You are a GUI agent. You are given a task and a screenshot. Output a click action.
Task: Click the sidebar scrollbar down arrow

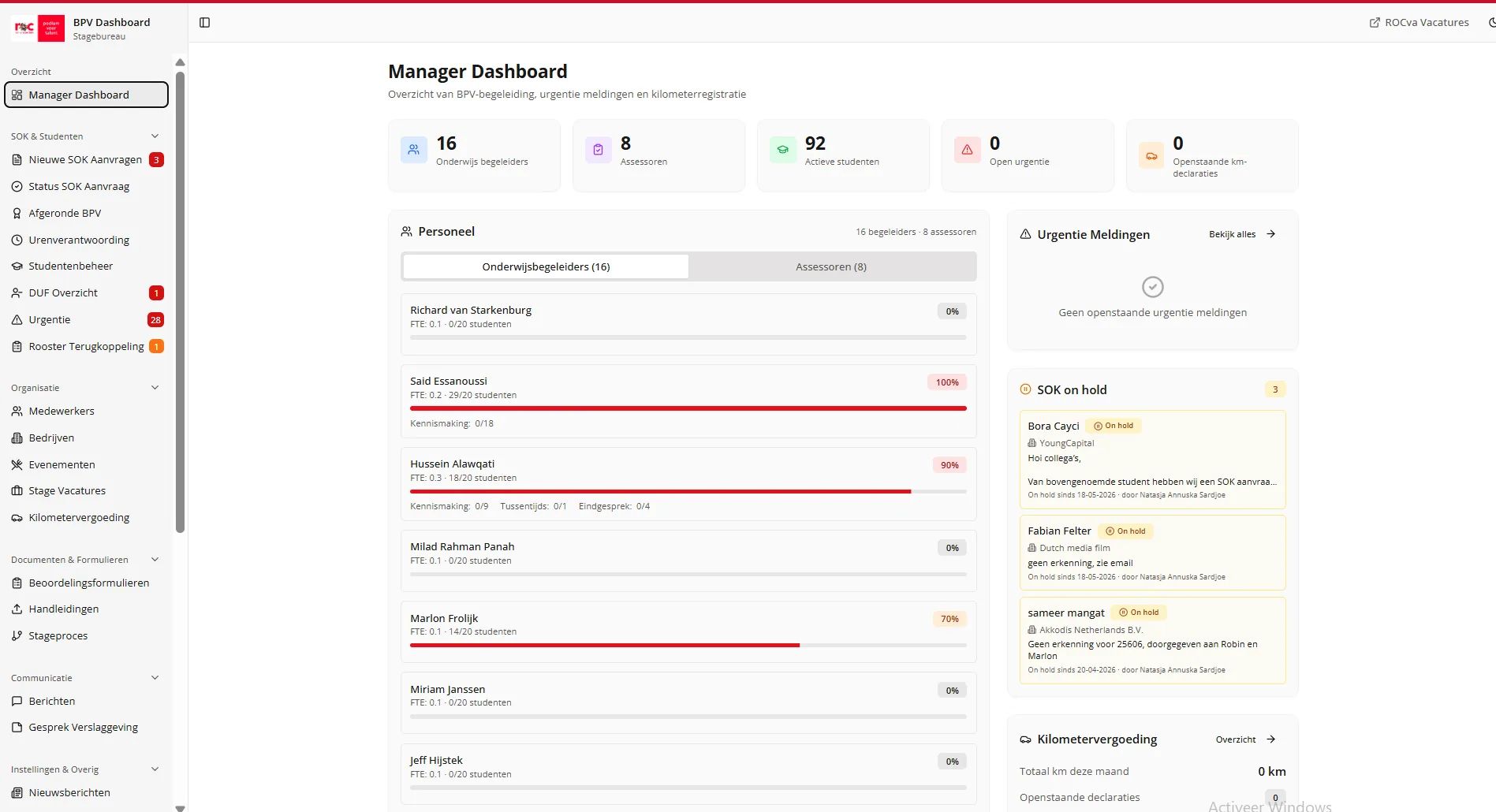click(x=180, y=807)
